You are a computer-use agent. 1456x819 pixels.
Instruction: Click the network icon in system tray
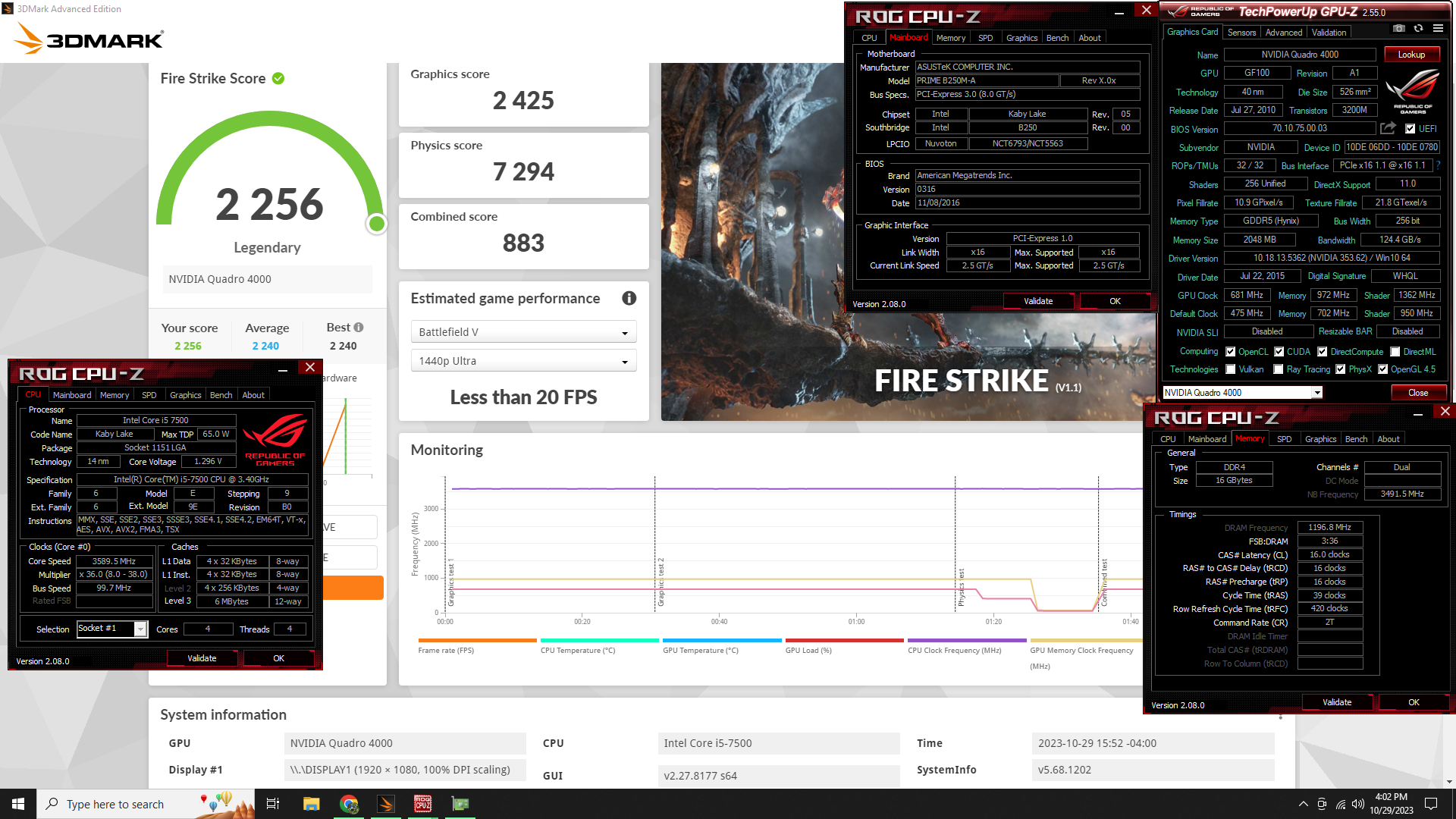coord(1340,804)
